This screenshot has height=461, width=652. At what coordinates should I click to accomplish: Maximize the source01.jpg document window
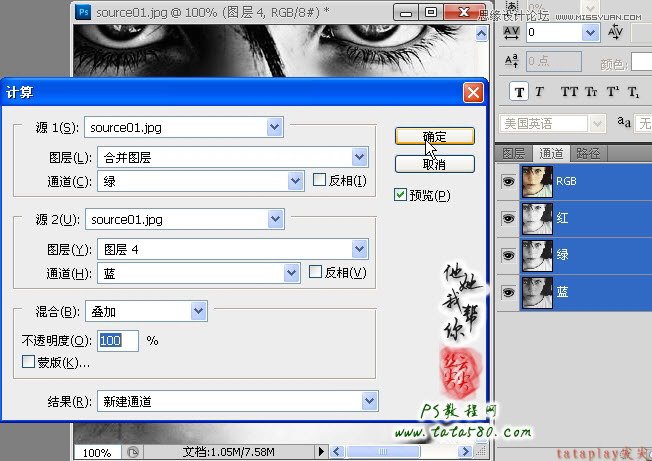(x=431, y=12)
